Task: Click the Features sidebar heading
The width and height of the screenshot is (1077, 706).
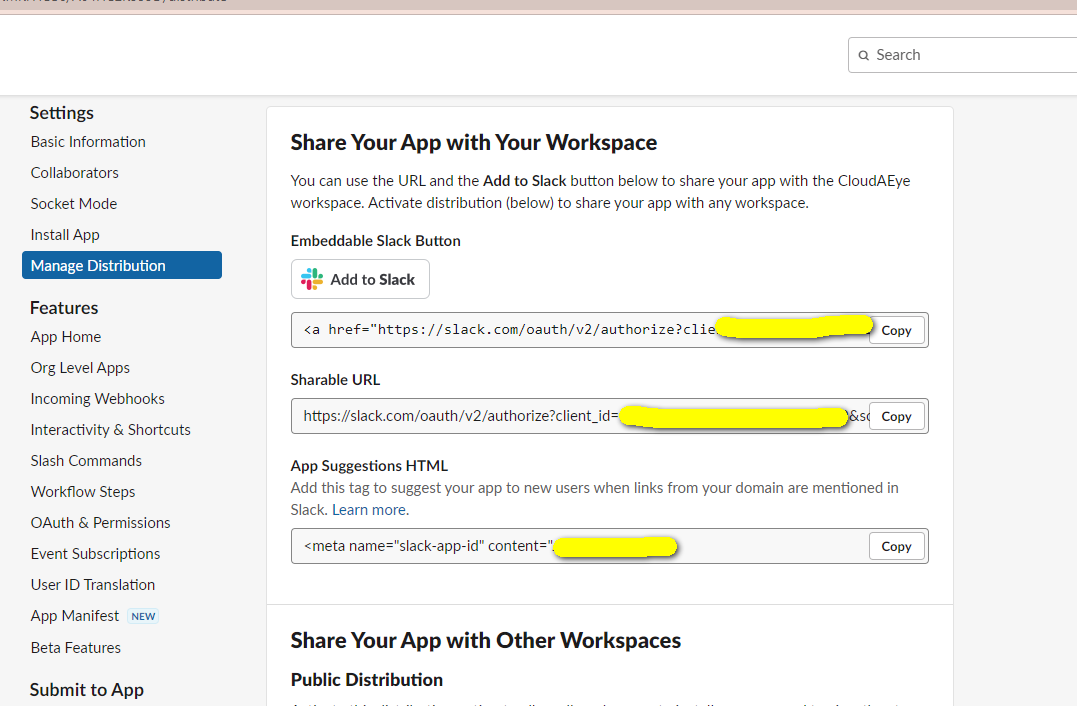Action: (x=64, y=308)
